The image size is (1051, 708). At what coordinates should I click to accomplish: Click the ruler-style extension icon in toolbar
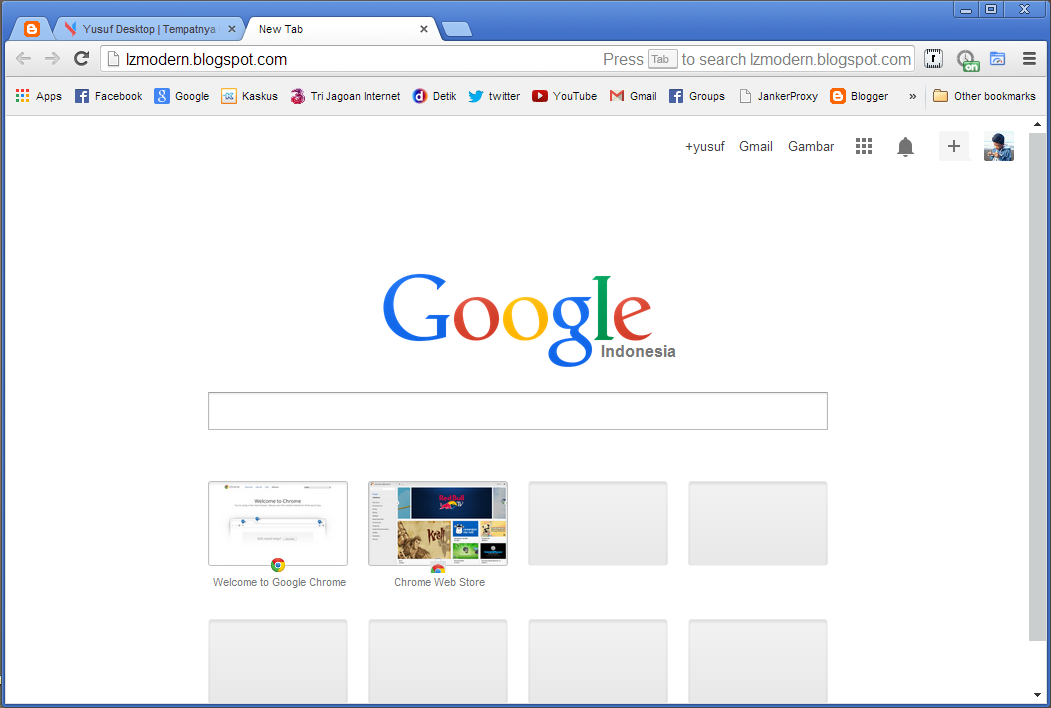[933, 59]
